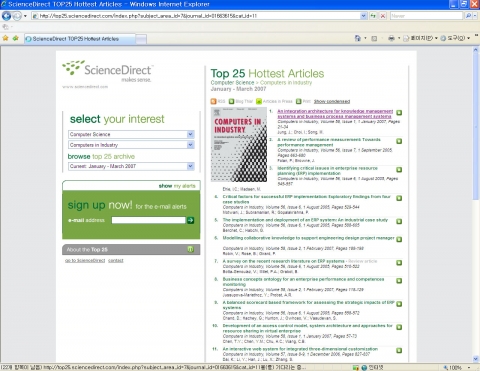Click green icon beside article 4 Critical factors
480x371 pixels.
pos(399,198)
